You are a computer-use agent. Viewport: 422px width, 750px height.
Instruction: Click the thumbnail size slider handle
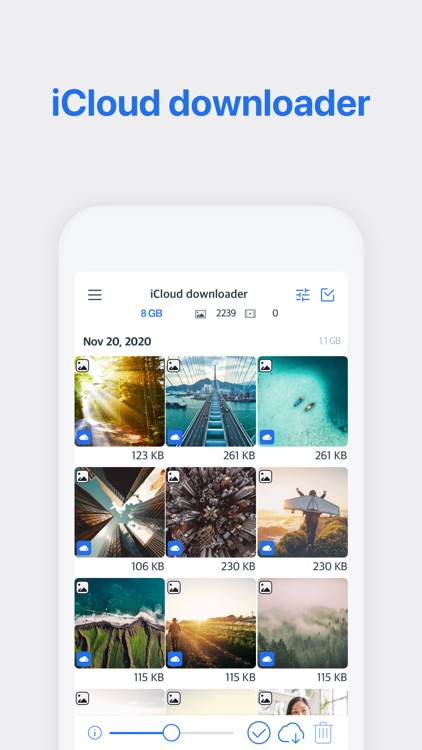click(x=171, y=732)
